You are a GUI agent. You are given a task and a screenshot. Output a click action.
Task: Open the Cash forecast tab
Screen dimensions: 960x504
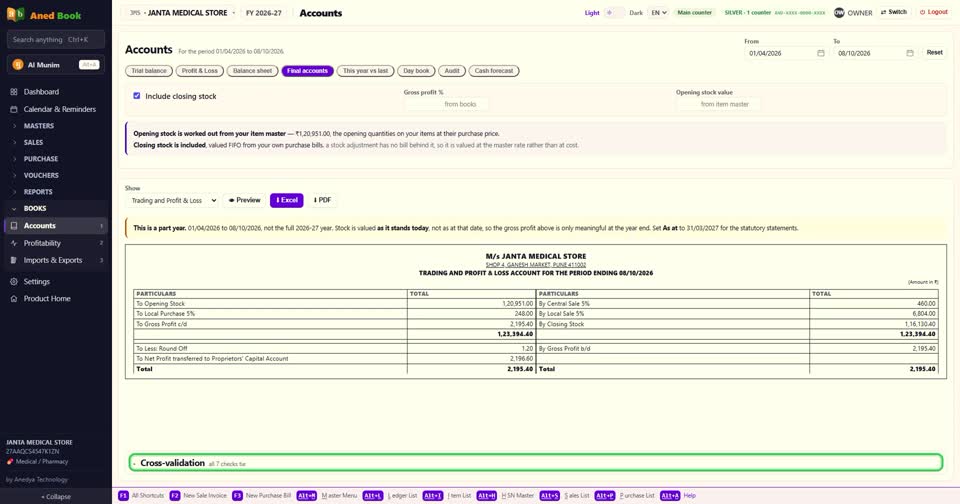pyautogui.click(x=494, y=71)
